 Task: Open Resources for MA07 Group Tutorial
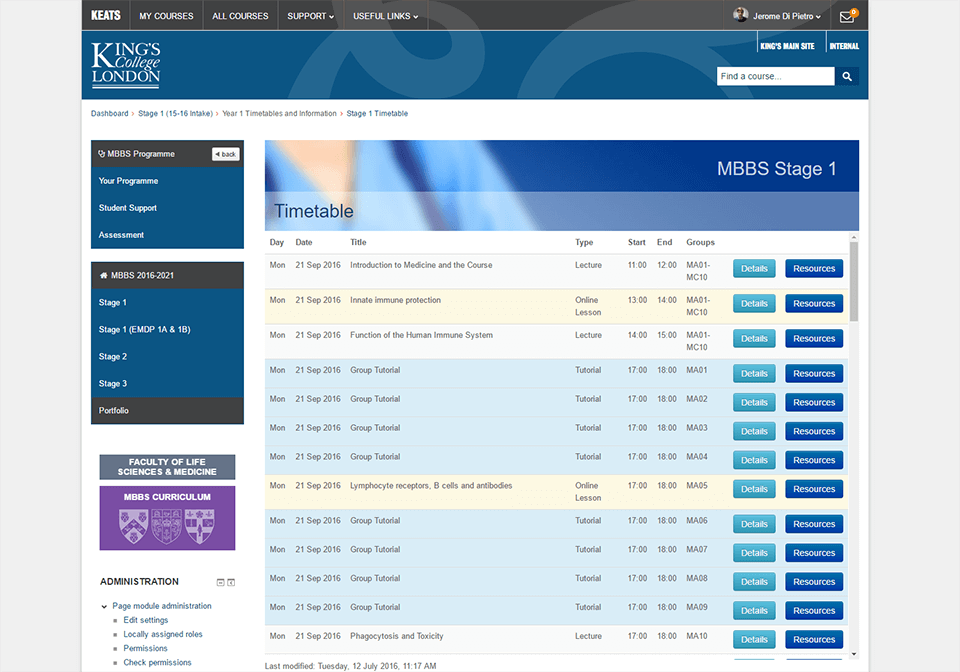[x=814, y=553]
